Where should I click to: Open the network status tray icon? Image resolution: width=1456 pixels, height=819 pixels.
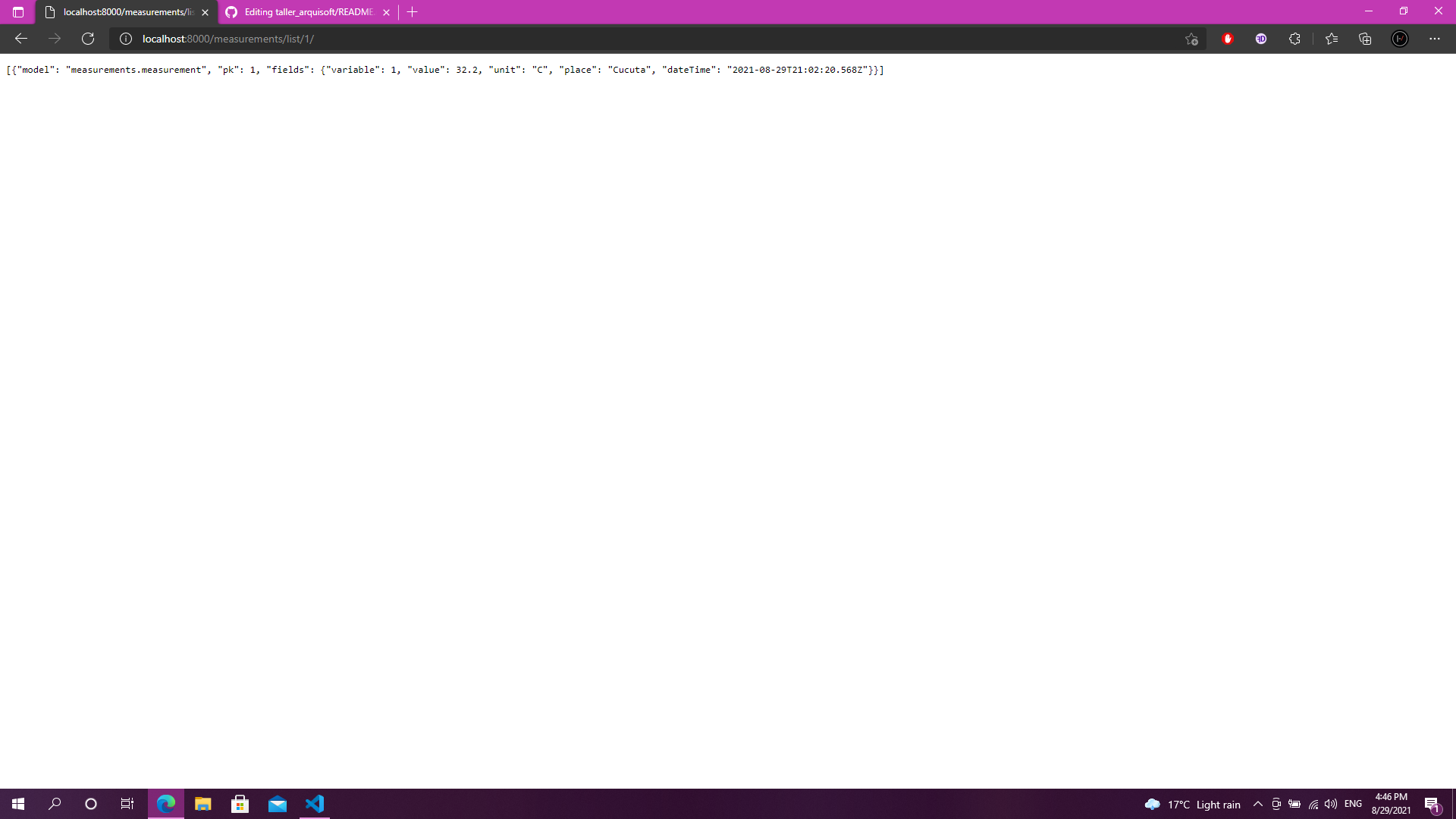point(1313,805)
